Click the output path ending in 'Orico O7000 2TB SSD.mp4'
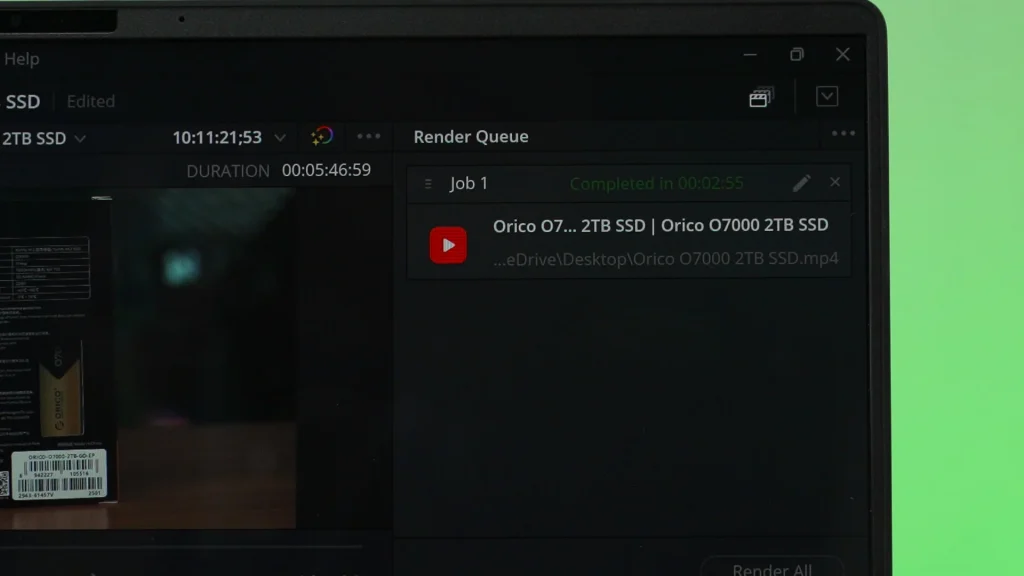The width and height of the screenshot is (1024, 576). tap(665, 259)
